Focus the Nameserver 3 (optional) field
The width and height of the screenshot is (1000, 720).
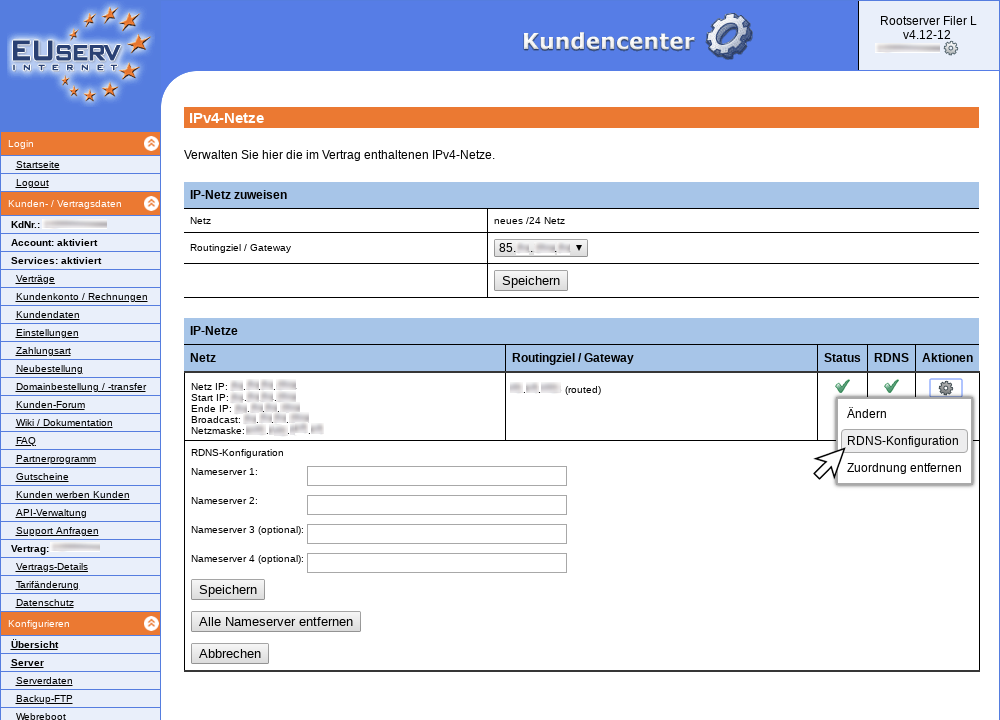click(437, 534)
